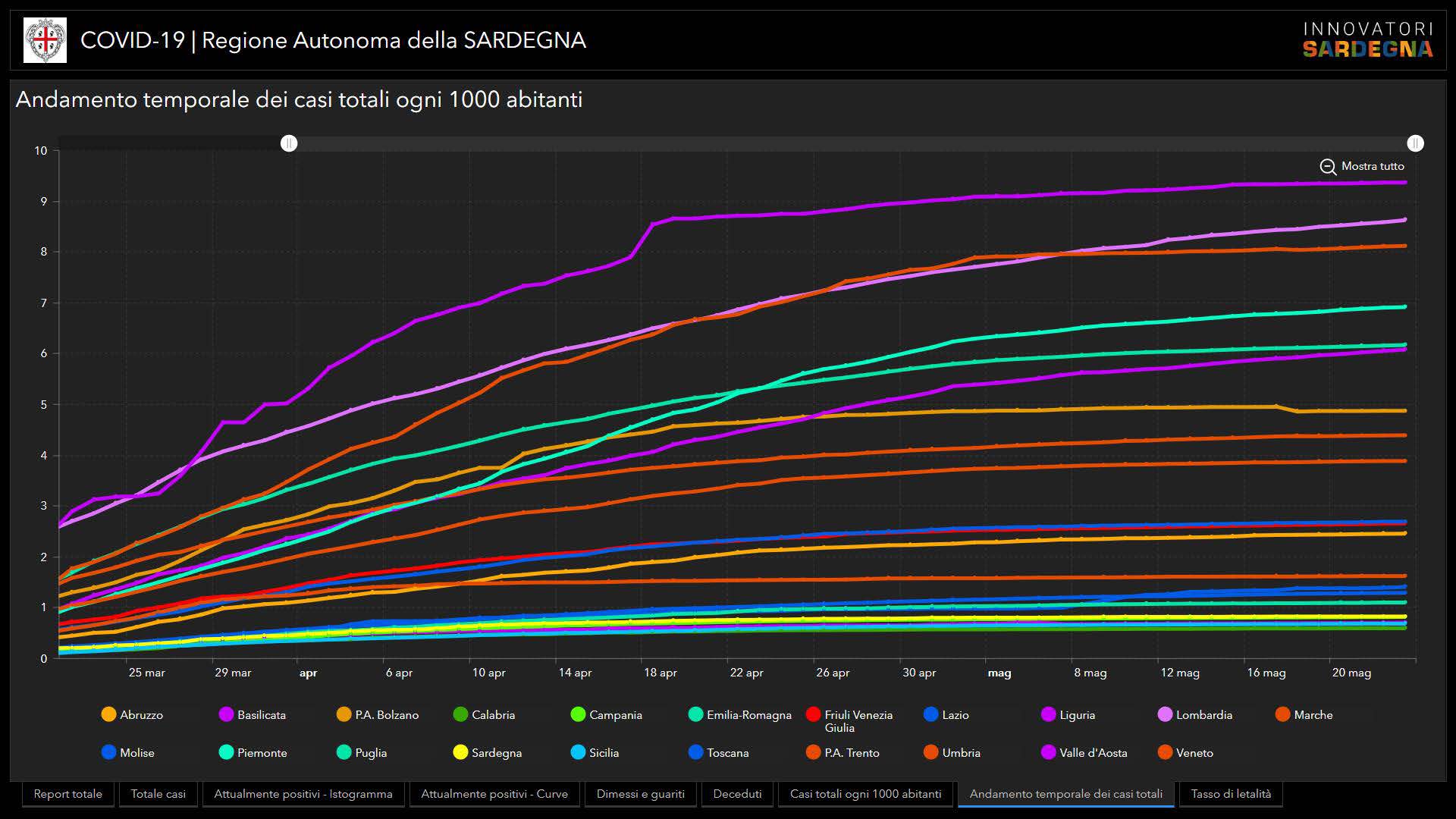The image size is (1456, 819).
Task: Open the Tasso di letalità tab
Action: pos(1230,794)
